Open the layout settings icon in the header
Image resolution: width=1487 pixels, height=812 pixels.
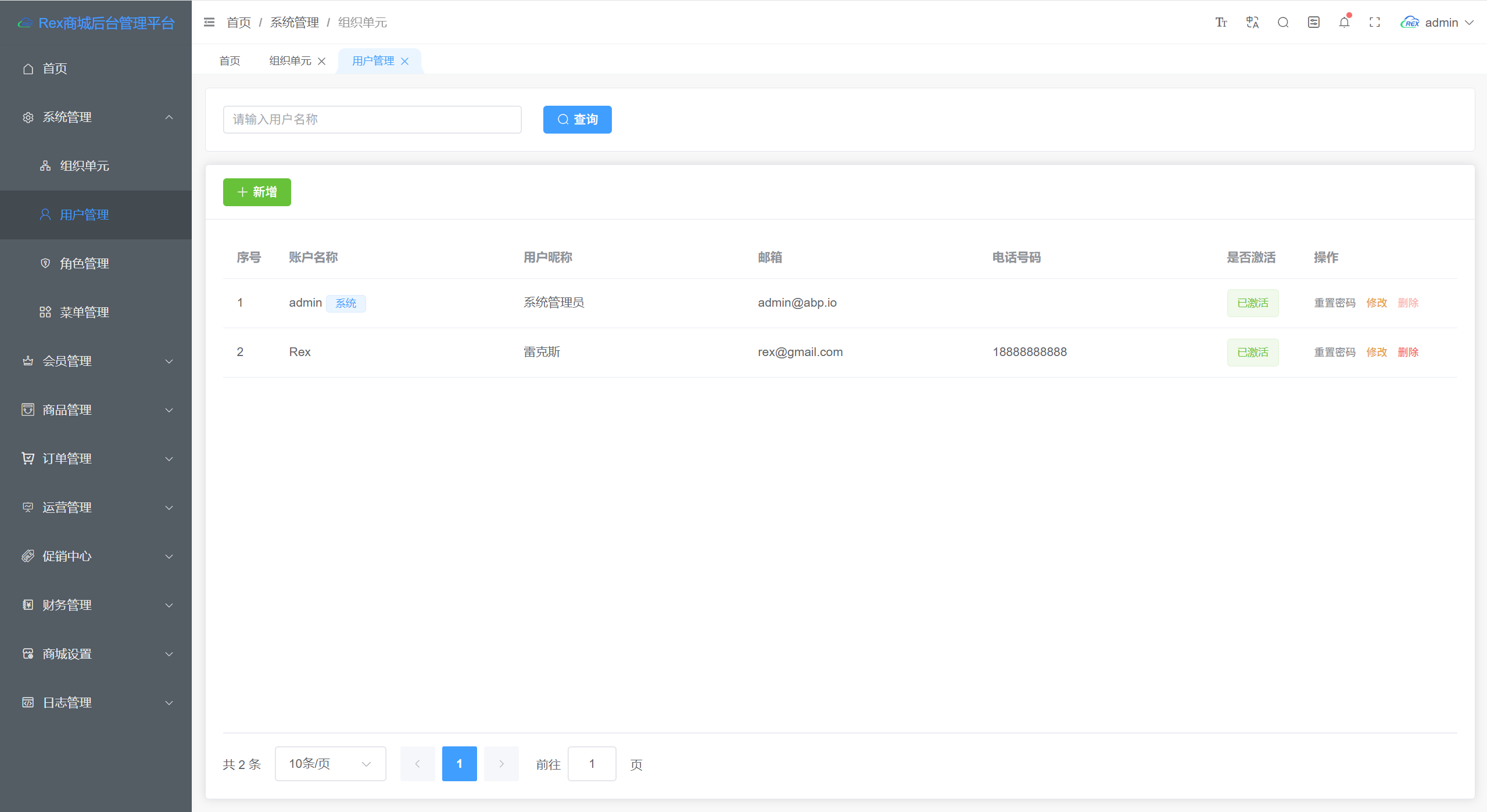tap(1313, 22)
